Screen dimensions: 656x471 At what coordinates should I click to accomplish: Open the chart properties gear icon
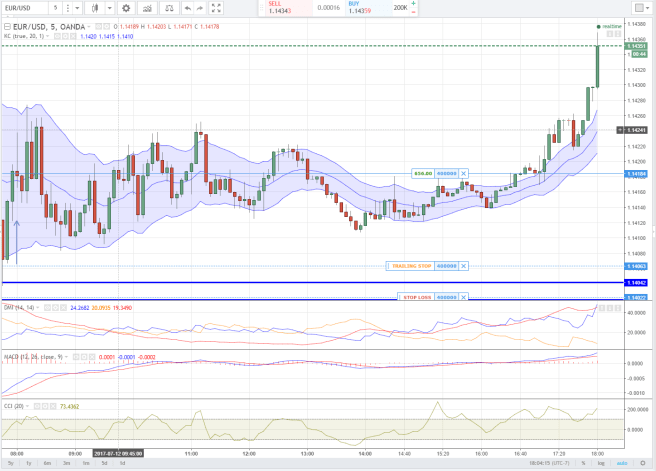click(x=127, y=8)
